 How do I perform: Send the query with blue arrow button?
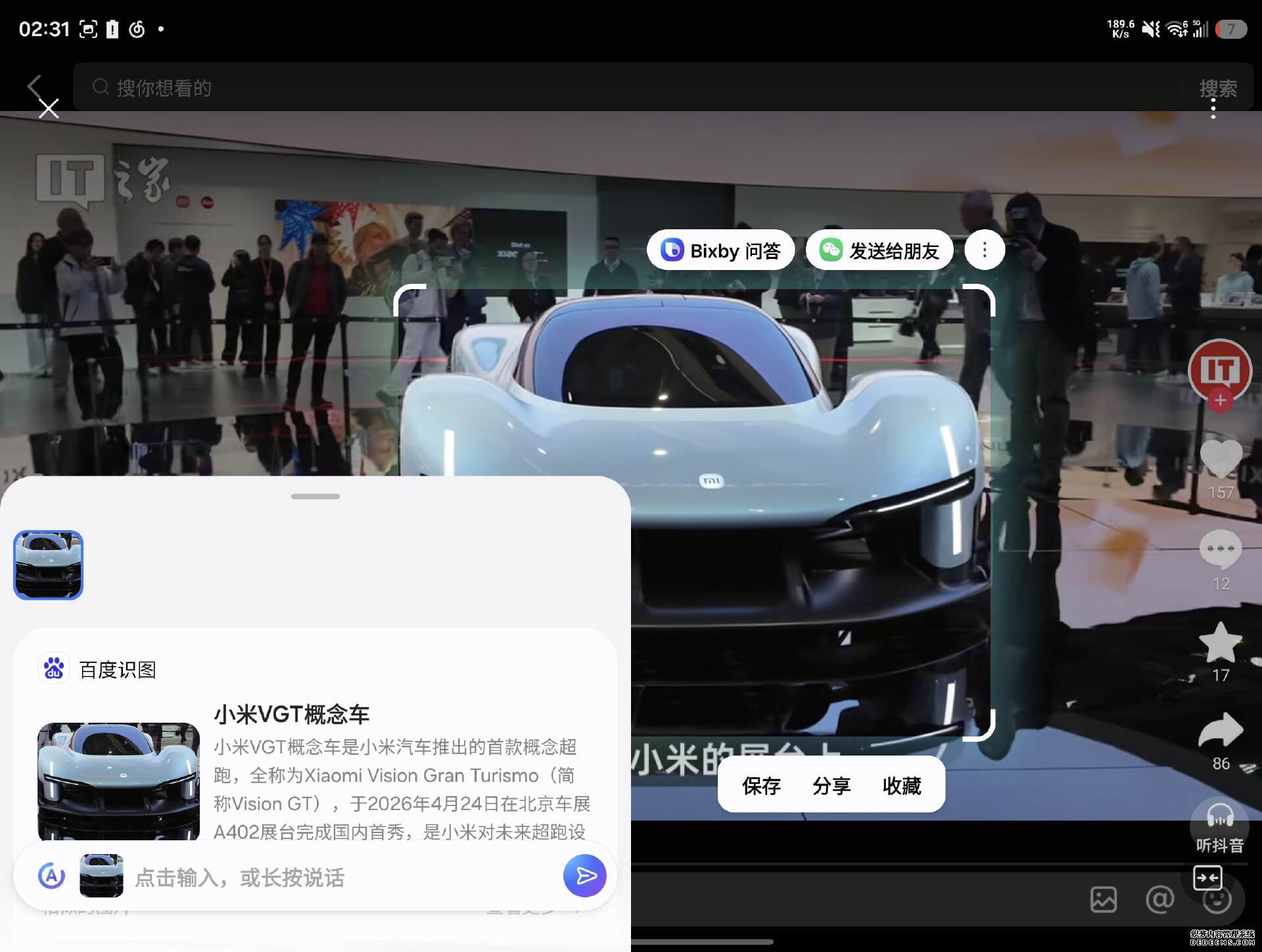(x=585, y=876)
